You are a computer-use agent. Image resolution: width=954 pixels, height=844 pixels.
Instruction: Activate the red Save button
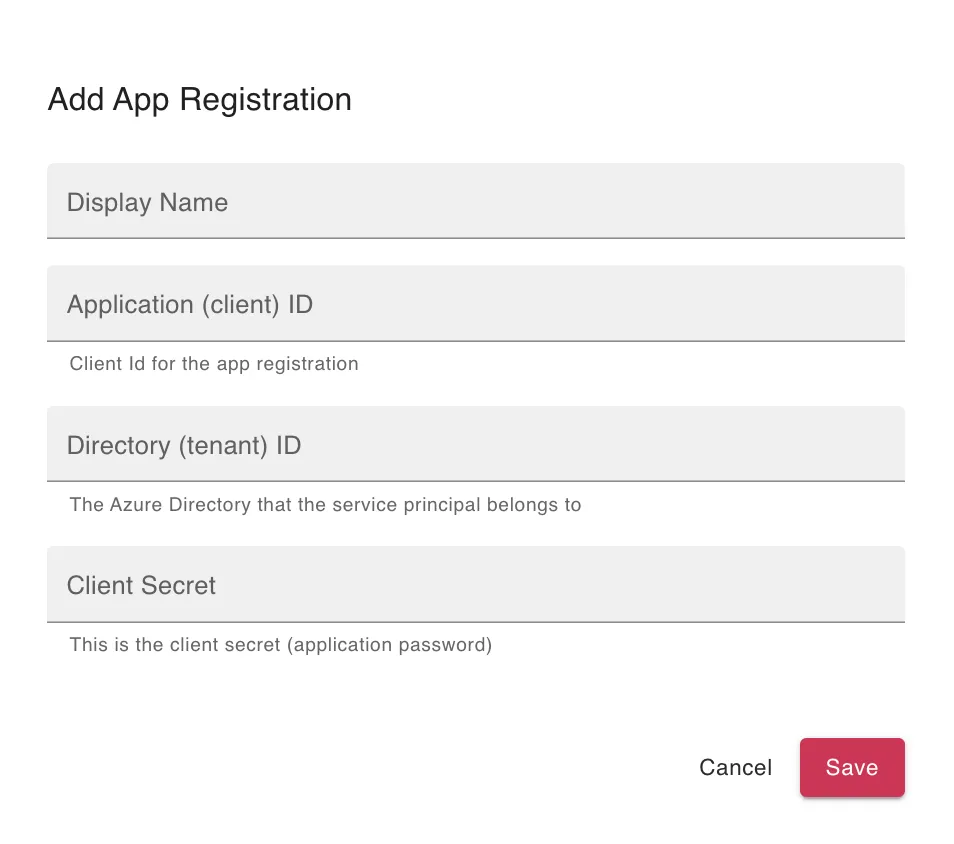(x=852, y=767)
